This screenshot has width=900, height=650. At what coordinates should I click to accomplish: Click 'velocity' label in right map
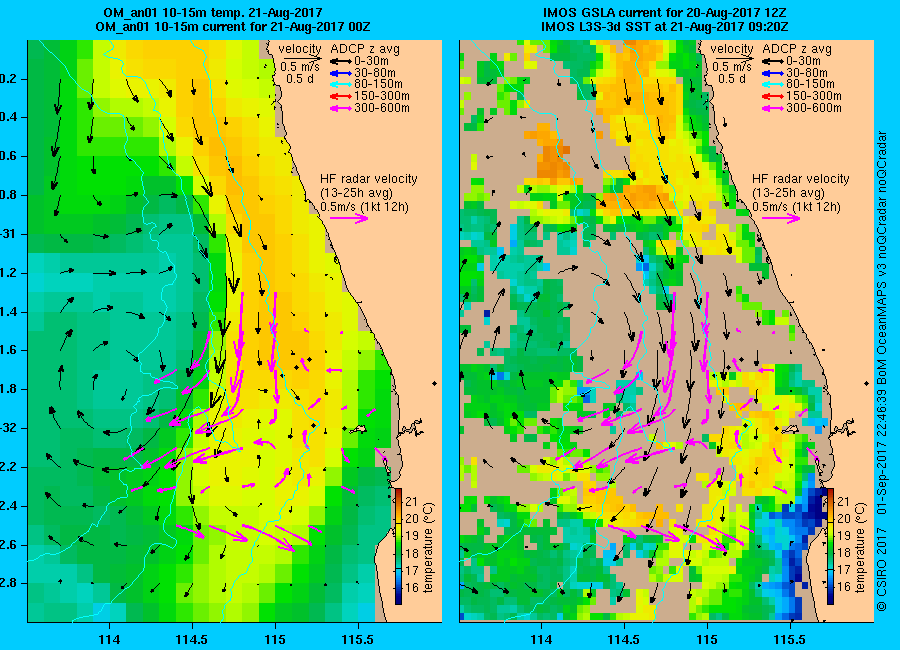(732, 49)
